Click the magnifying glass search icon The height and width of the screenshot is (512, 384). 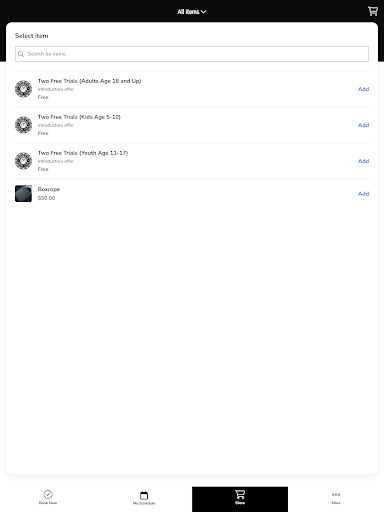21,54
